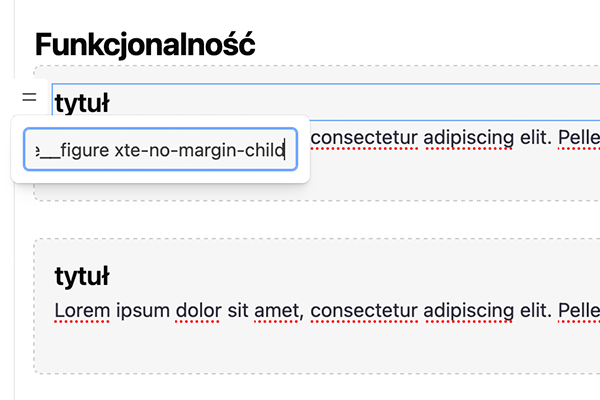Image resolution: width=600 pixels, height=400 pixels.
Task: Place cursor in first block's "tytuł" heading
Action: pyautogui.click(x=82, y=102)
